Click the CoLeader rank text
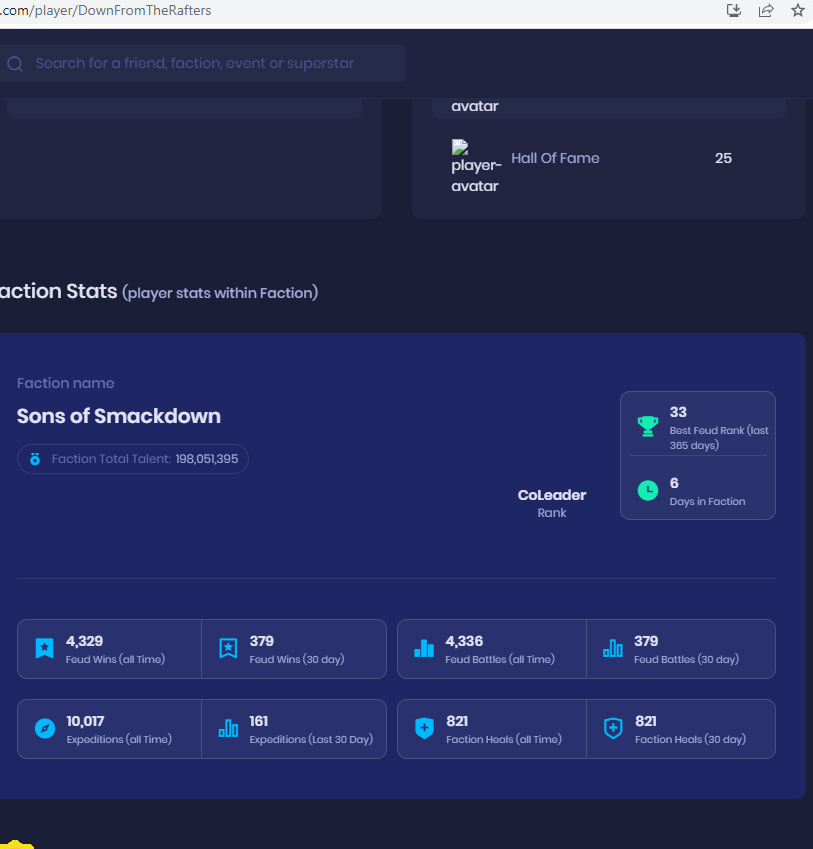This screenshot has width=813, height=849. [x=552, y=495]
